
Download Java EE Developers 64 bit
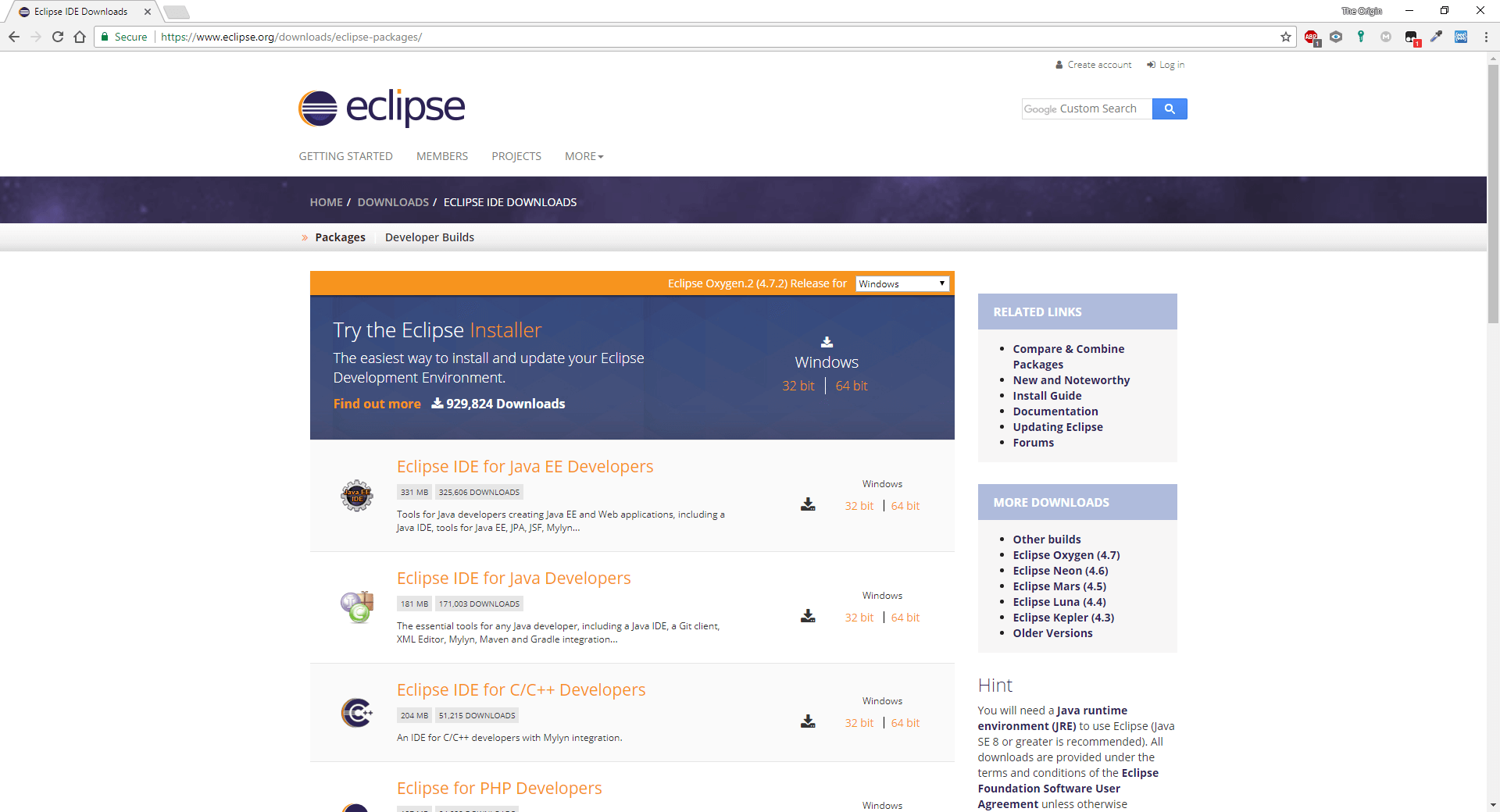[x=905, y=506]
